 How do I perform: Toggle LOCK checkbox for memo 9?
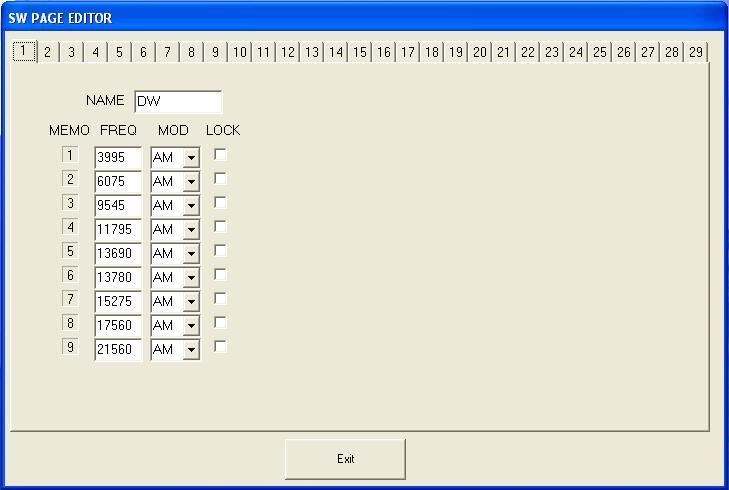(221, 347)
